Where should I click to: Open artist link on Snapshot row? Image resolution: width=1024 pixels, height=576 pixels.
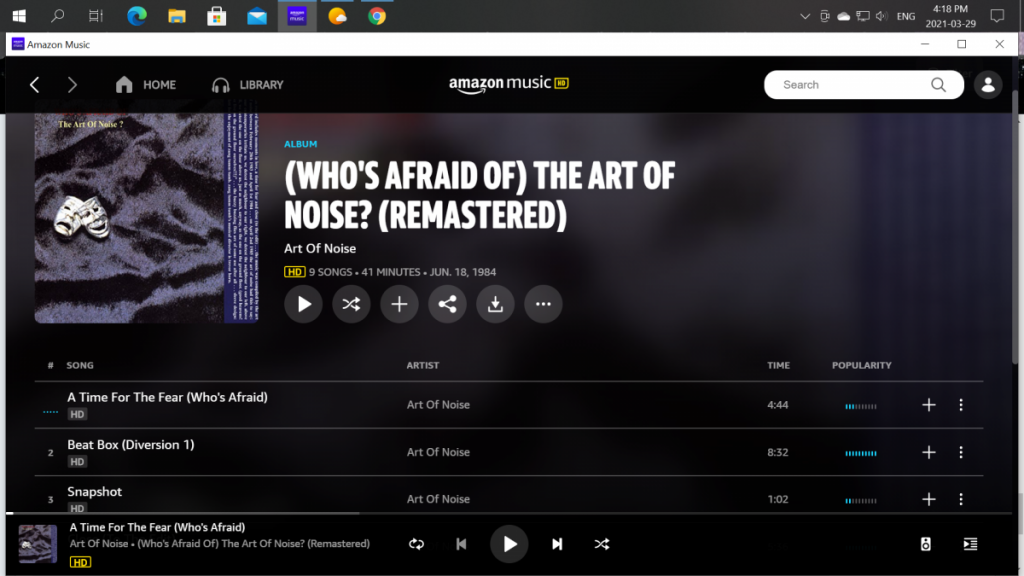pyautogui.click(x=438, y=499)
